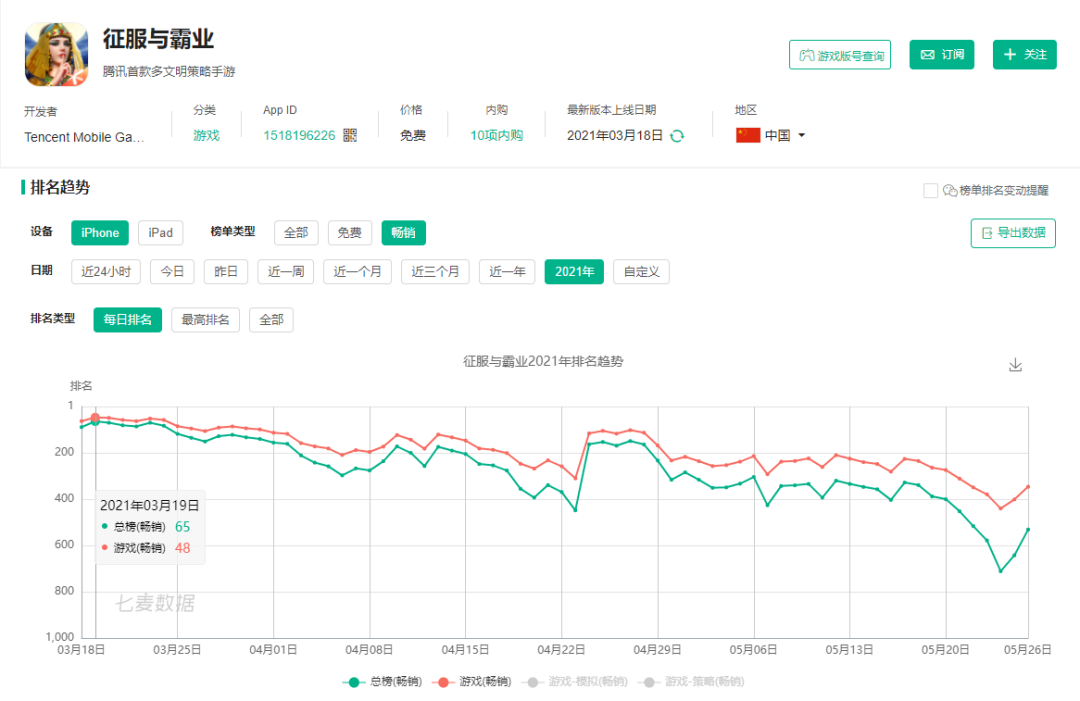The height and width of the screenshot is (701, 1080).
Task: Select 全部 ranking type option
Action: click(271, 320)
